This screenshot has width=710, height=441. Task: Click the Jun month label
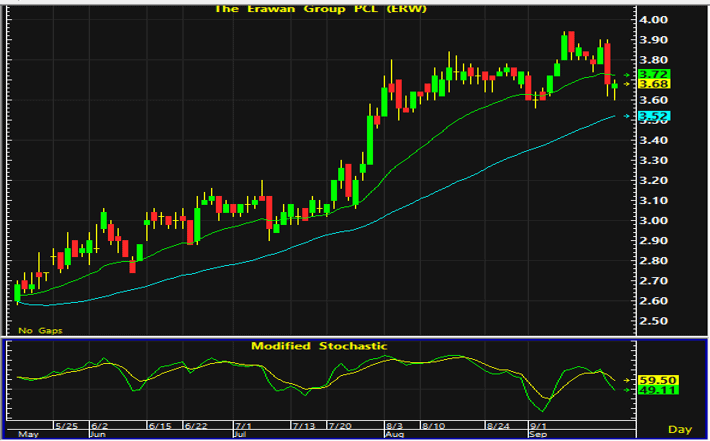[x=98, y=435]
